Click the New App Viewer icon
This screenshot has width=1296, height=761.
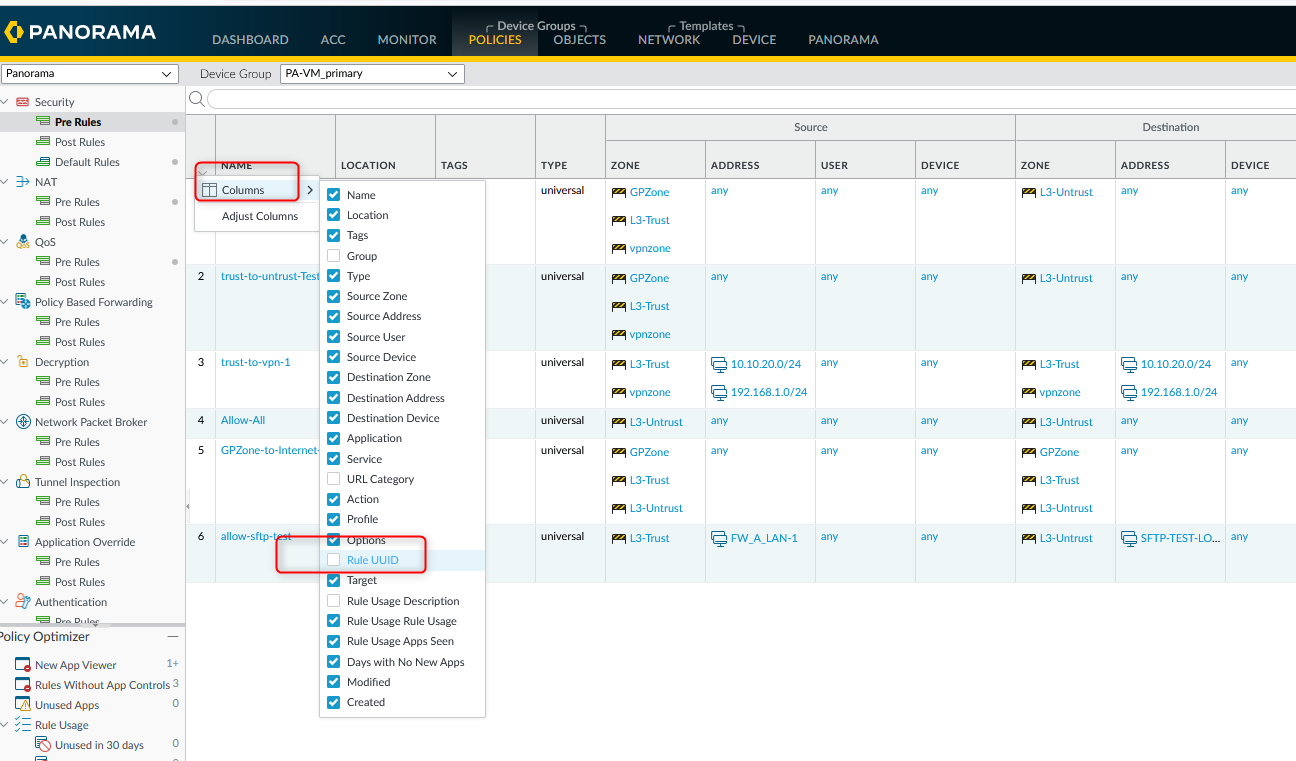pyautogui.click(x=23, y=665)
